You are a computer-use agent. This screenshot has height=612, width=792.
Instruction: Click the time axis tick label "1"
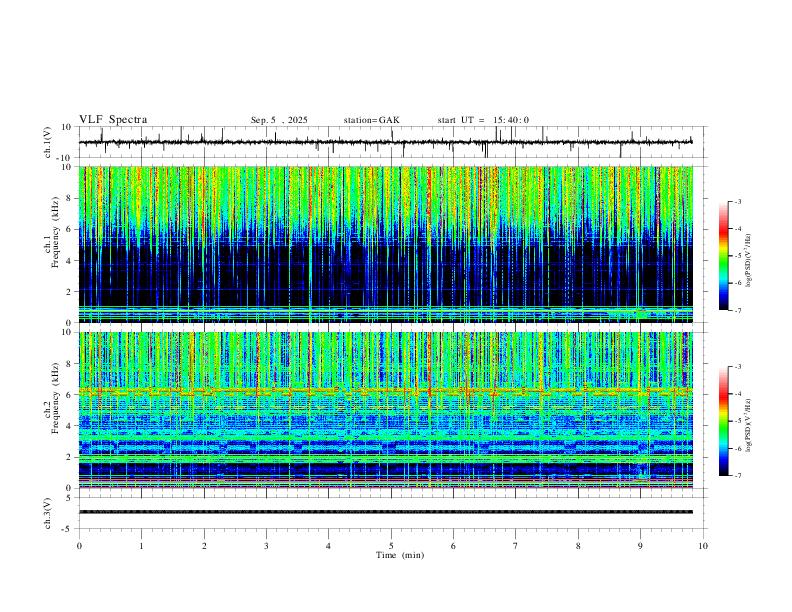[141, 546]
